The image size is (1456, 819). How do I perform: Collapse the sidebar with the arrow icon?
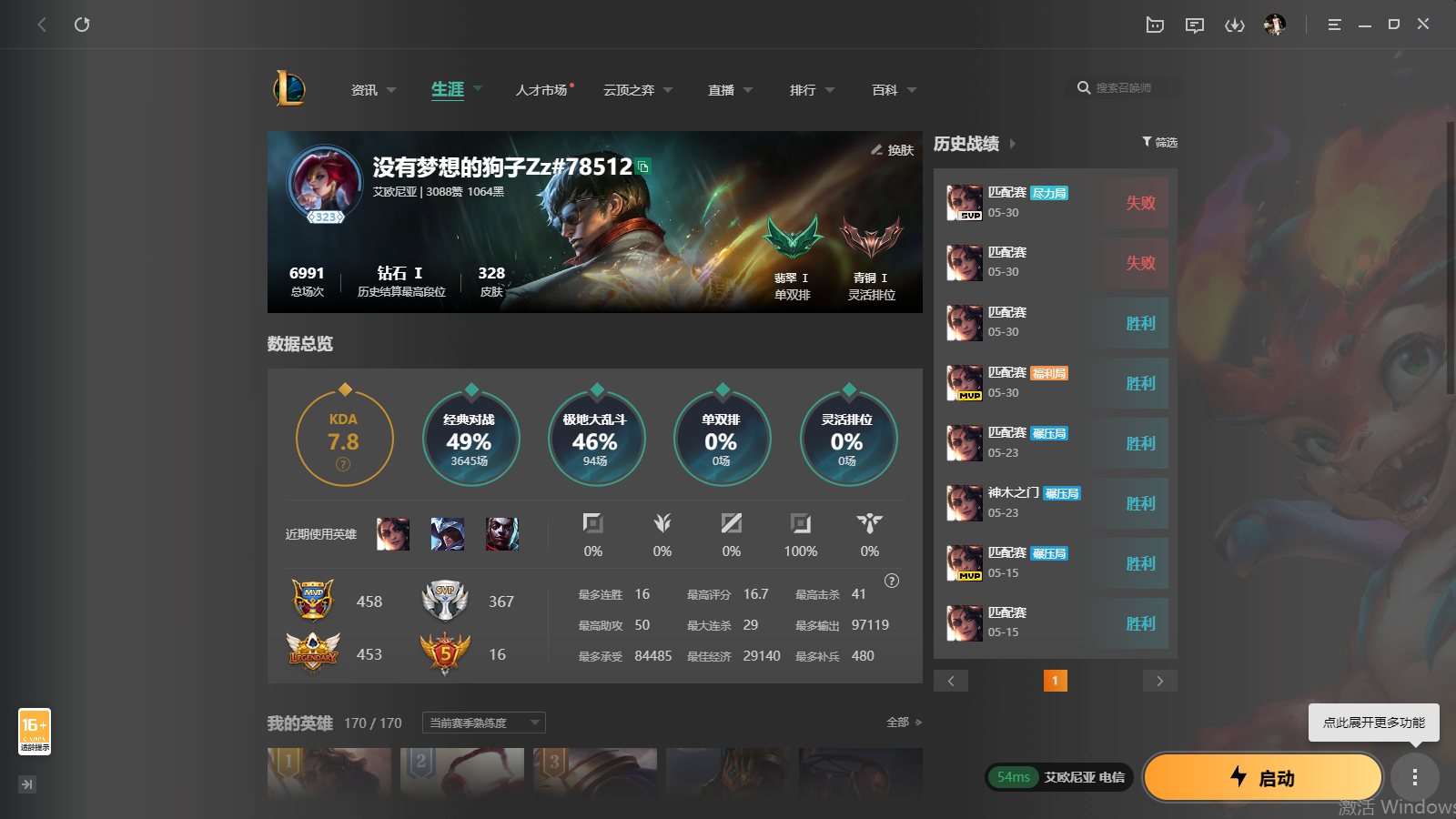[27, 784]
